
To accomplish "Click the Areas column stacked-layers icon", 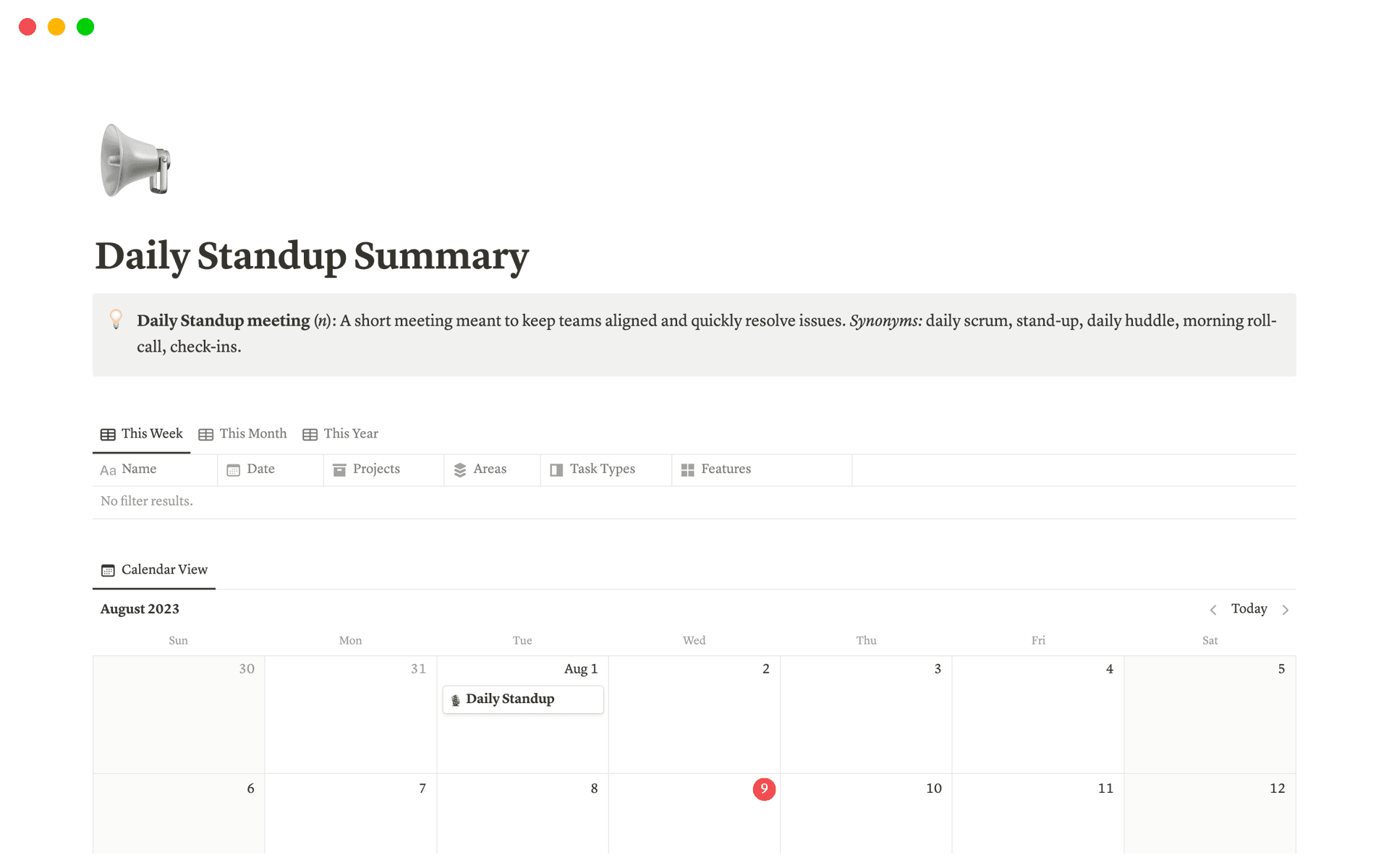I will point(459,469).
